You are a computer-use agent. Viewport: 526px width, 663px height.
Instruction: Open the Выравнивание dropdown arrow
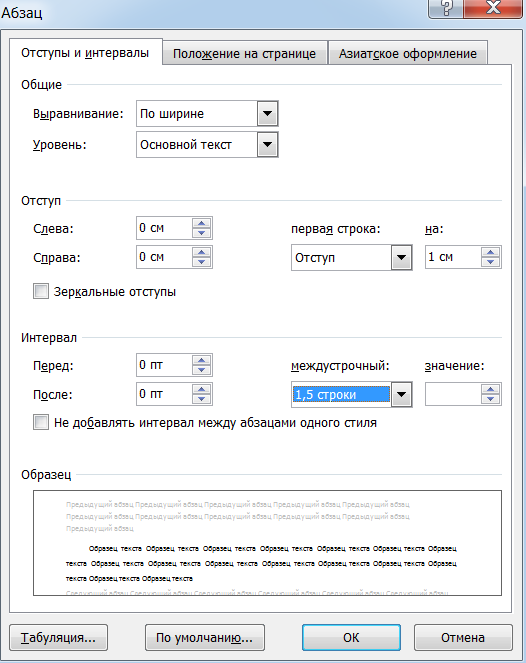coord(268,113)
